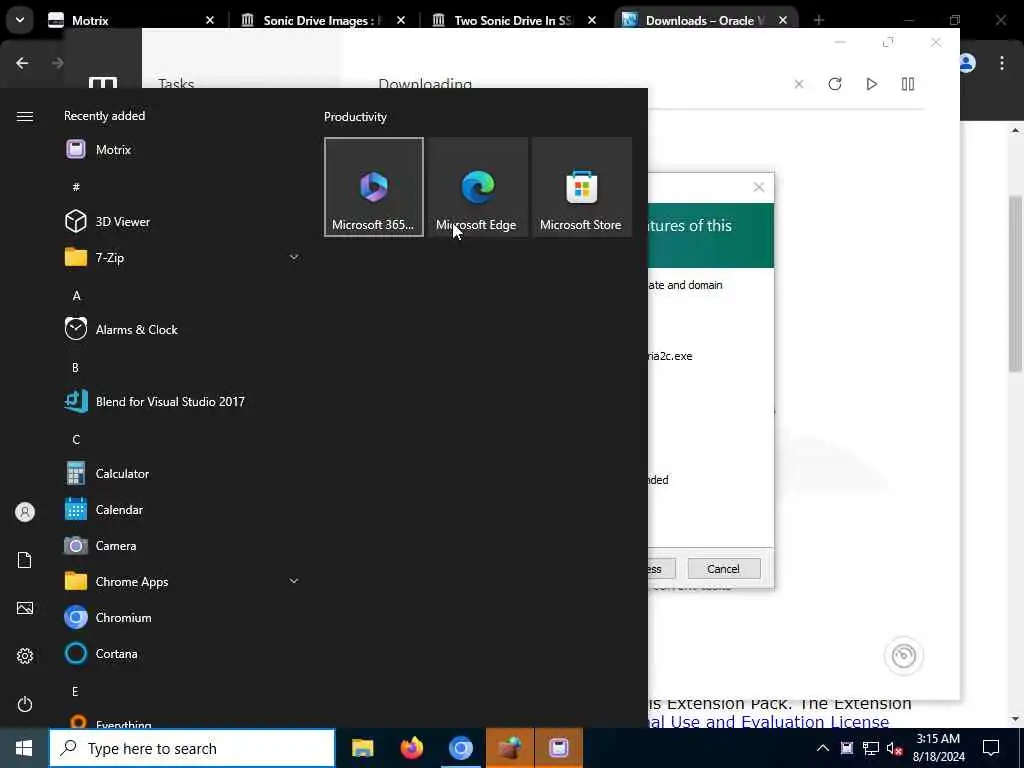Screen dimensions: 1024x768
Task: Select the letter C group header
Action: pos(76,440)
